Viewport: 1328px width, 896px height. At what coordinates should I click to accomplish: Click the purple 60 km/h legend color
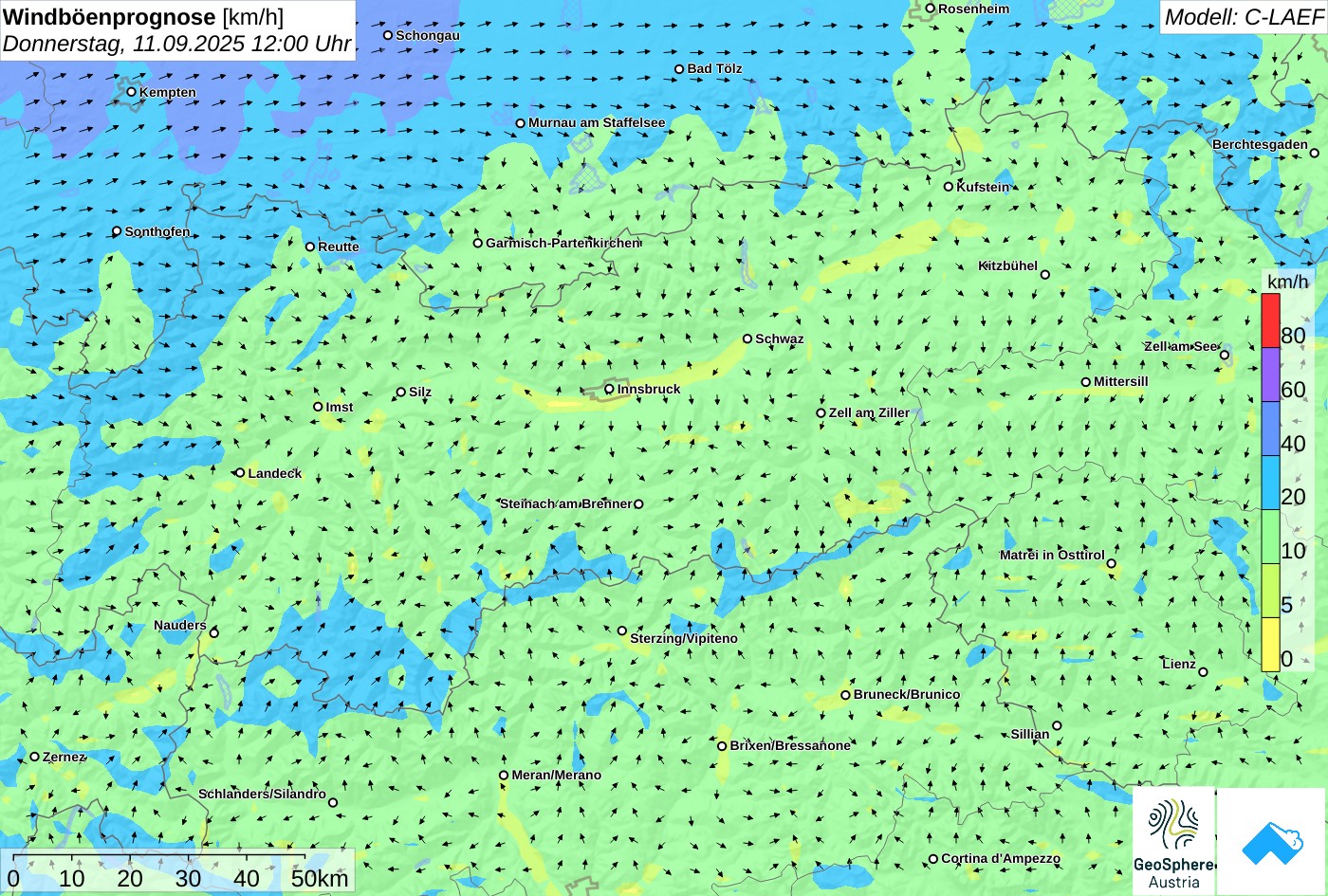tap(1270, 375)
